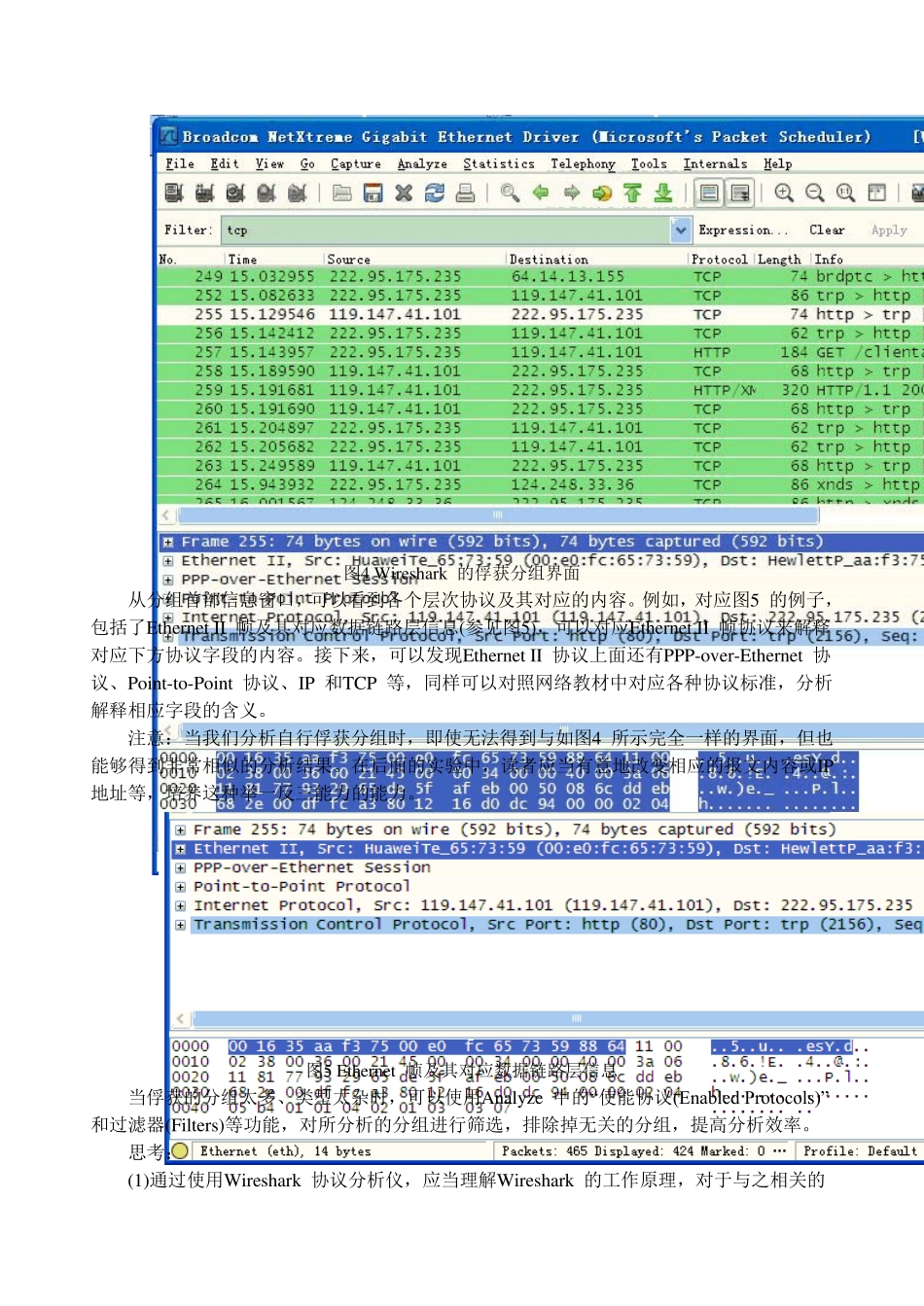Image resolution: width=924 pixels, height=1306 pixels.
Task: Open a capture file folder icon
Action: pos(342,193)
